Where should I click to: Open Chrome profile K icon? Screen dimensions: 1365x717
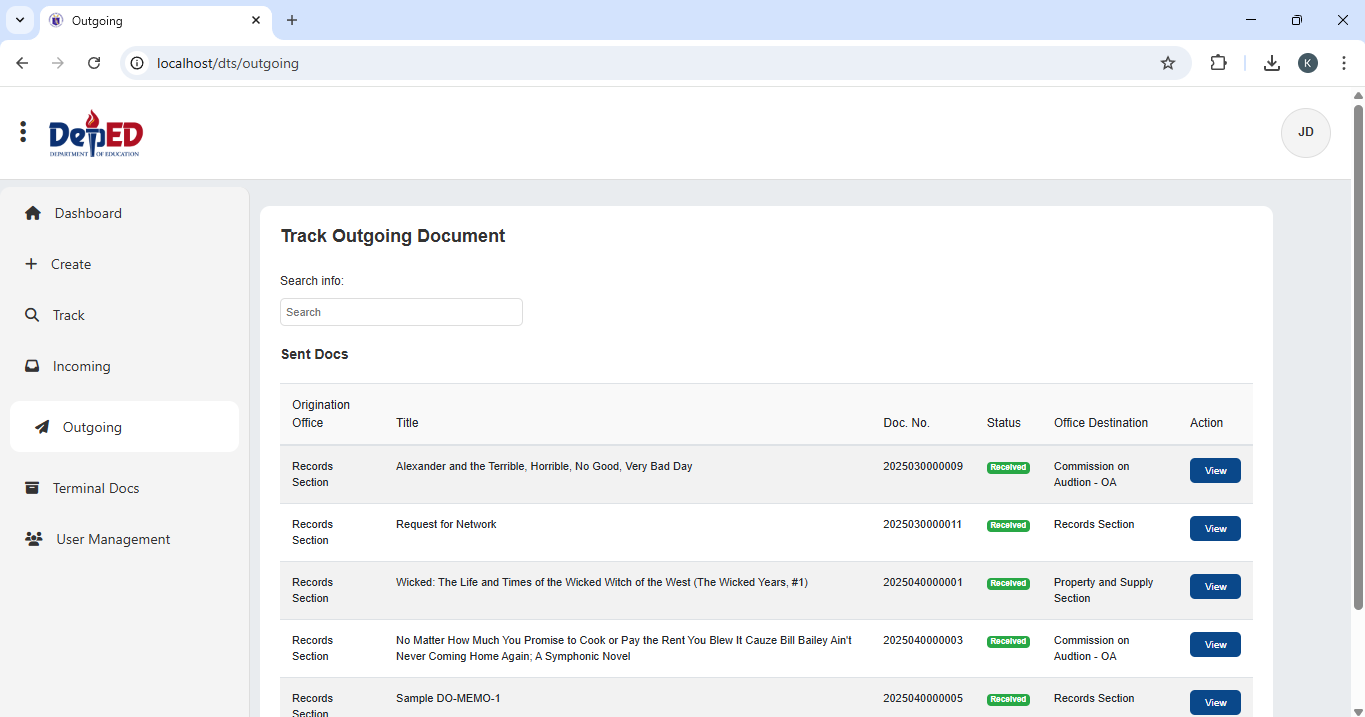[x=1308, y=63]
